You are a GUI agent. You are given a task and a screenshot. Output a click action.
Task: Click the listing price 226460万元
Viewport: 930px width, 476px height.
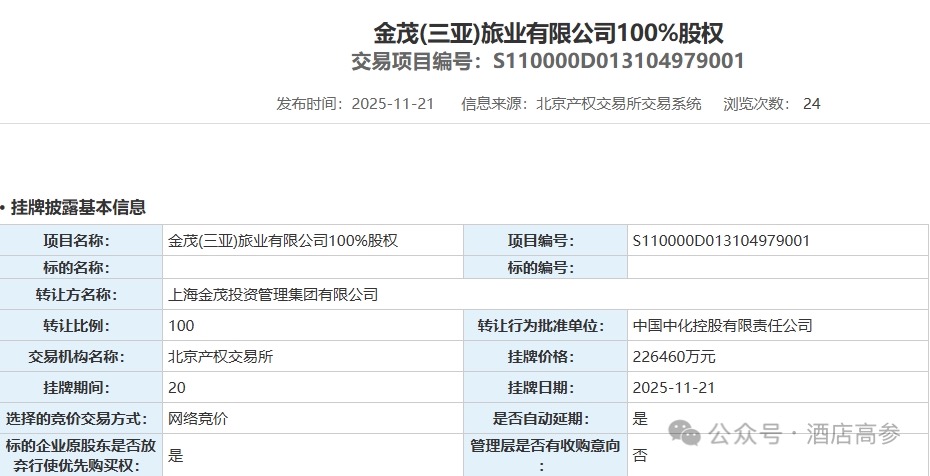click(674, 356)
